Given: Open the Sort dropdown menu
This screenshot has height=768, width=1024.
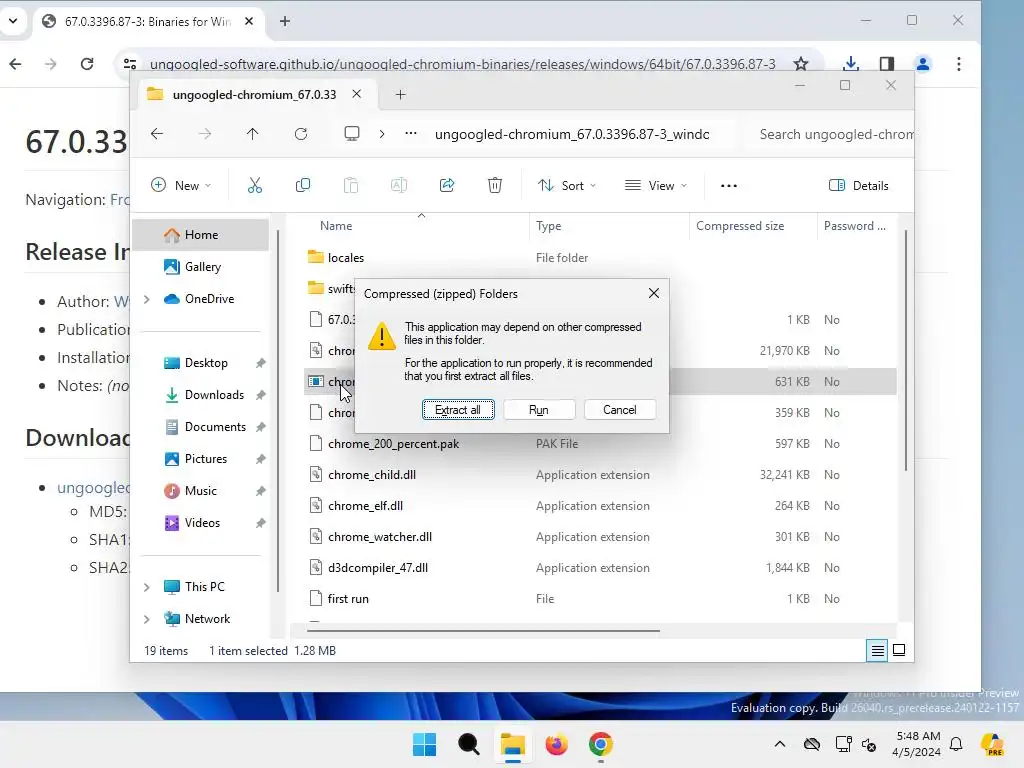Looking at the screenshot, I should pyautogui.click(x=567, y=185).
